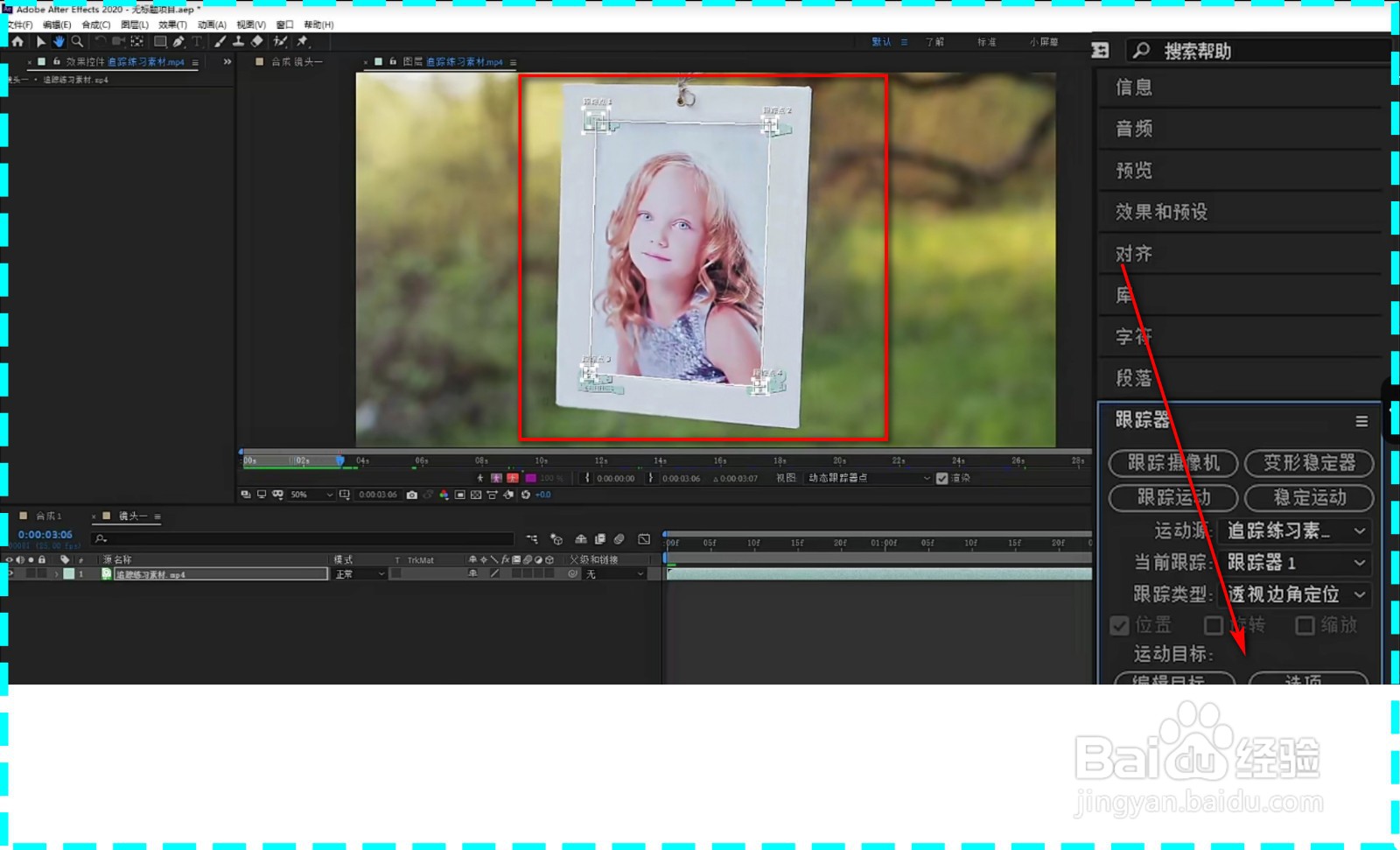Open the 编辑(E) menu
1400x850 pixels.
click(x=57, y=25)
